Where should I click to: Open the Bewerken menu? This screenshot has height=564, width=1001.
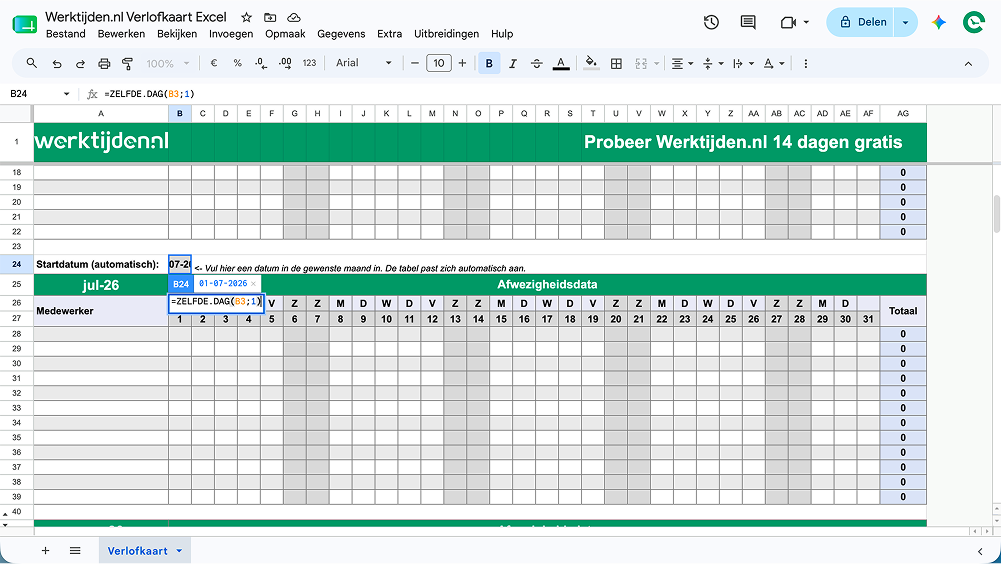tap(121, 34)
